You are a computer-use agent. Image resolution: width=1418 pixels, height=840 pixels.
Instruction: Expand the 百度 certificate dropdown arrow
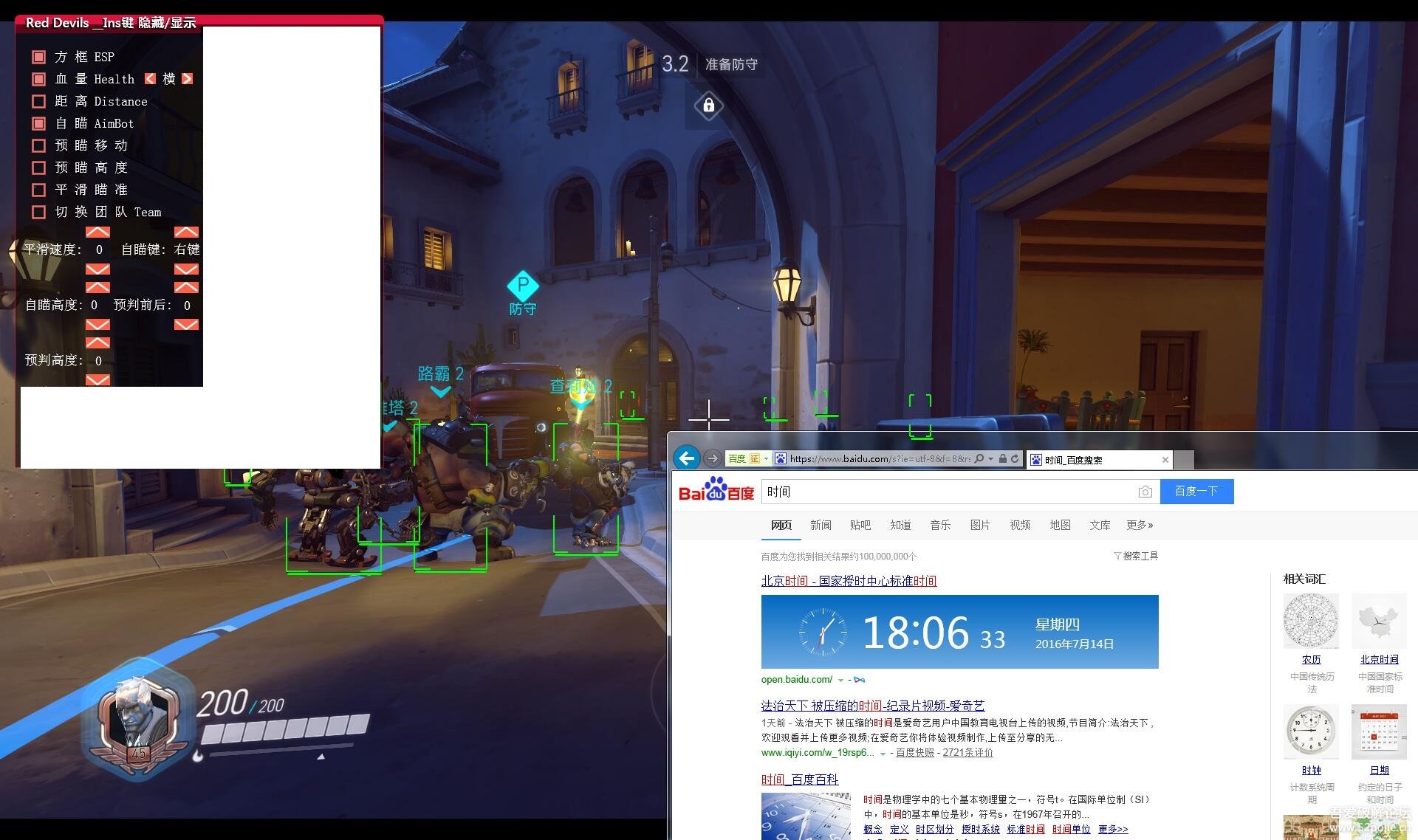[x=766, y=458]
